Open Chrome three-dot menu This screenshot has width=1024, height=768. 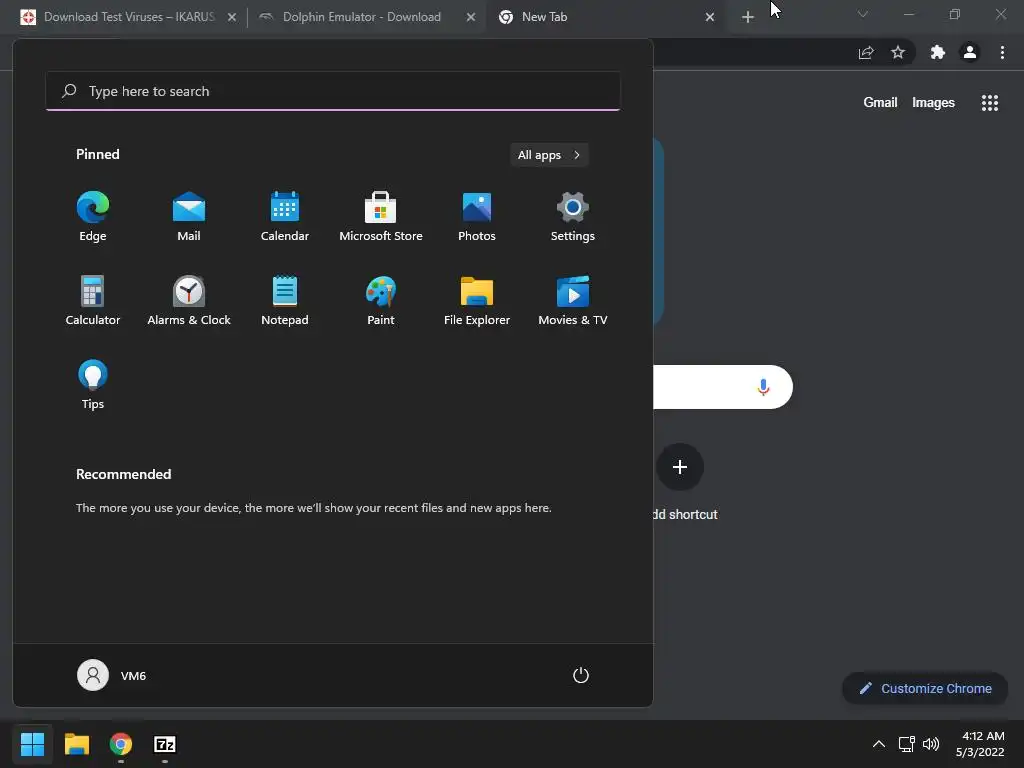pos(1002,52)
